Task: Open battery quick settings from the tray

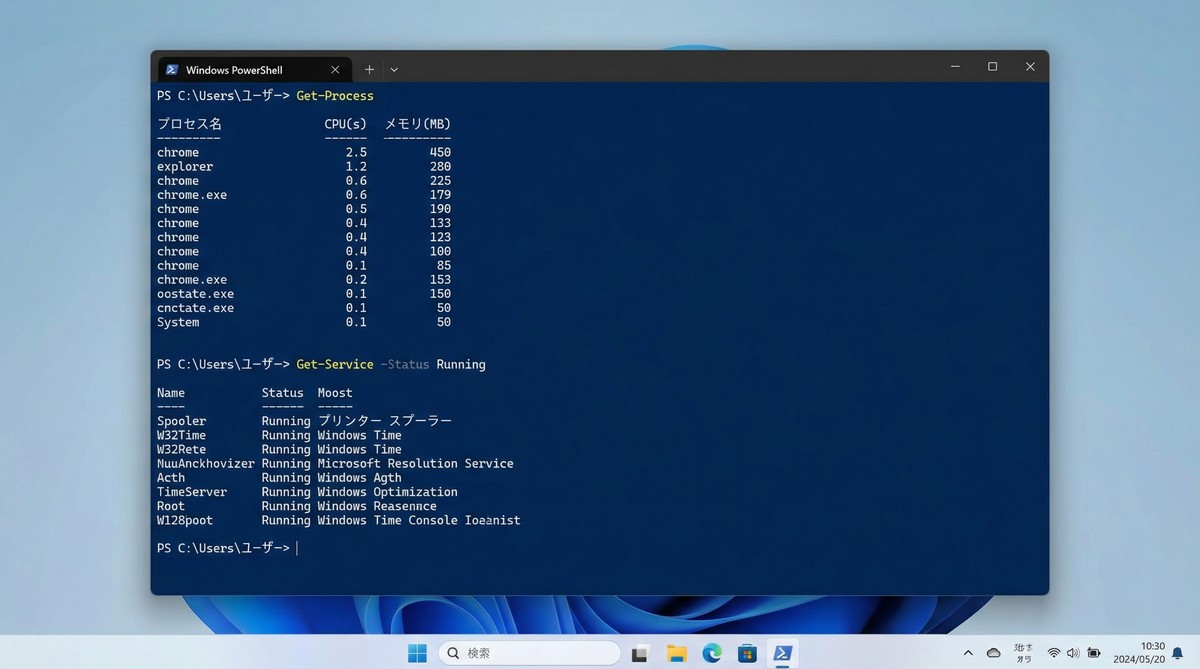Action: (x=1093, y=653)
